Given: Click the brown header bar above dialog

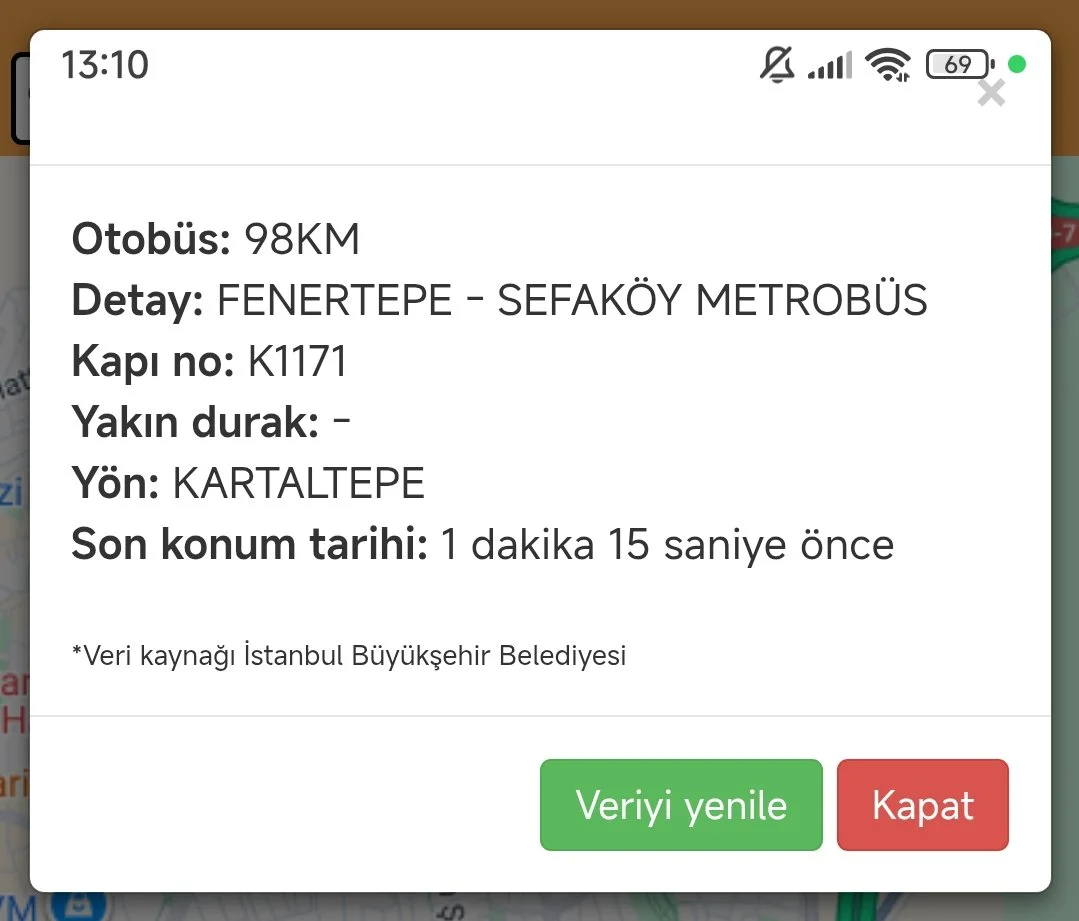Looking at the screenshot, I should click(540, 14).
